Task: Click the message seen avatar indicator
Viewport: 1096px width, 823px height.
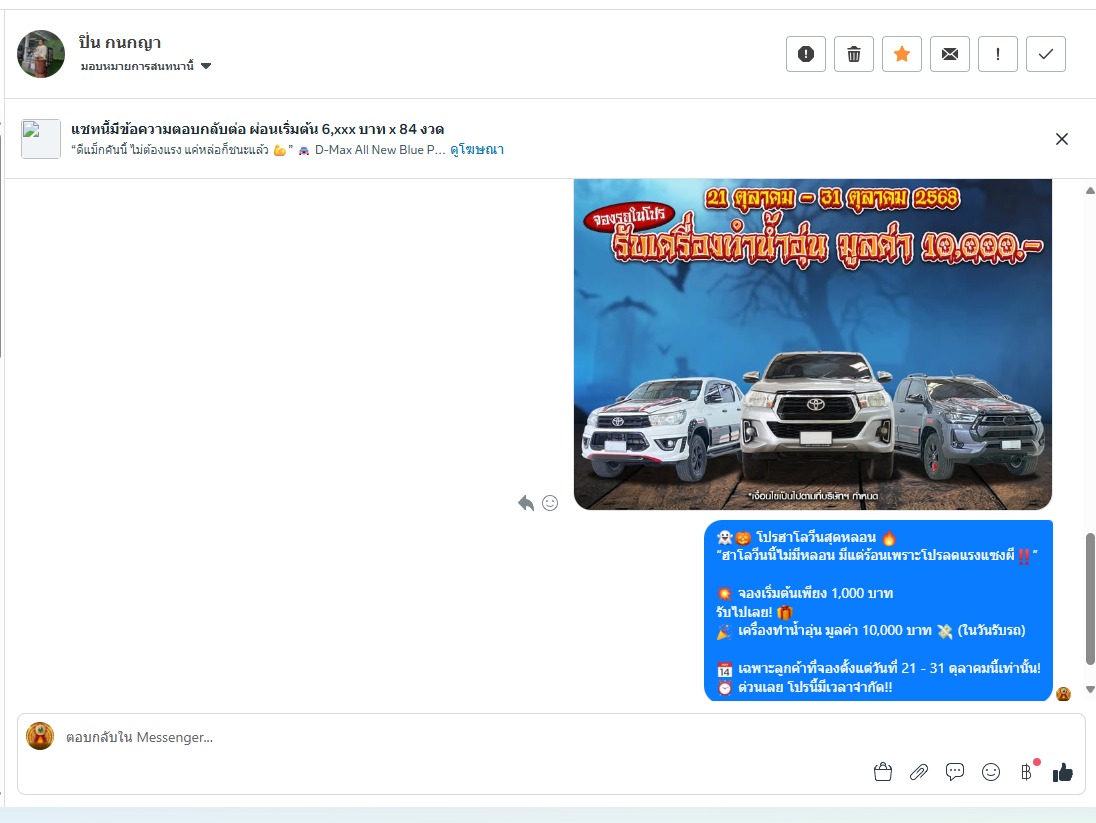Action: 1064,694
